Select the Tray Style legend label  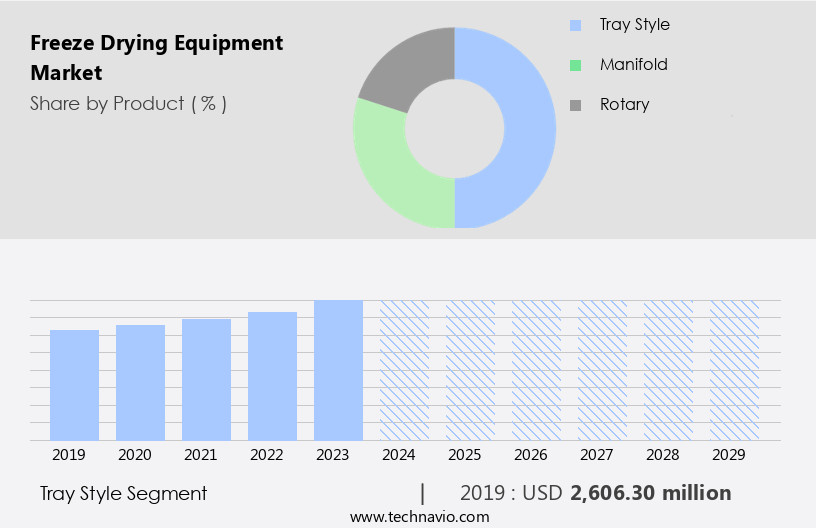pyautogui.click(x=635, y=25)
